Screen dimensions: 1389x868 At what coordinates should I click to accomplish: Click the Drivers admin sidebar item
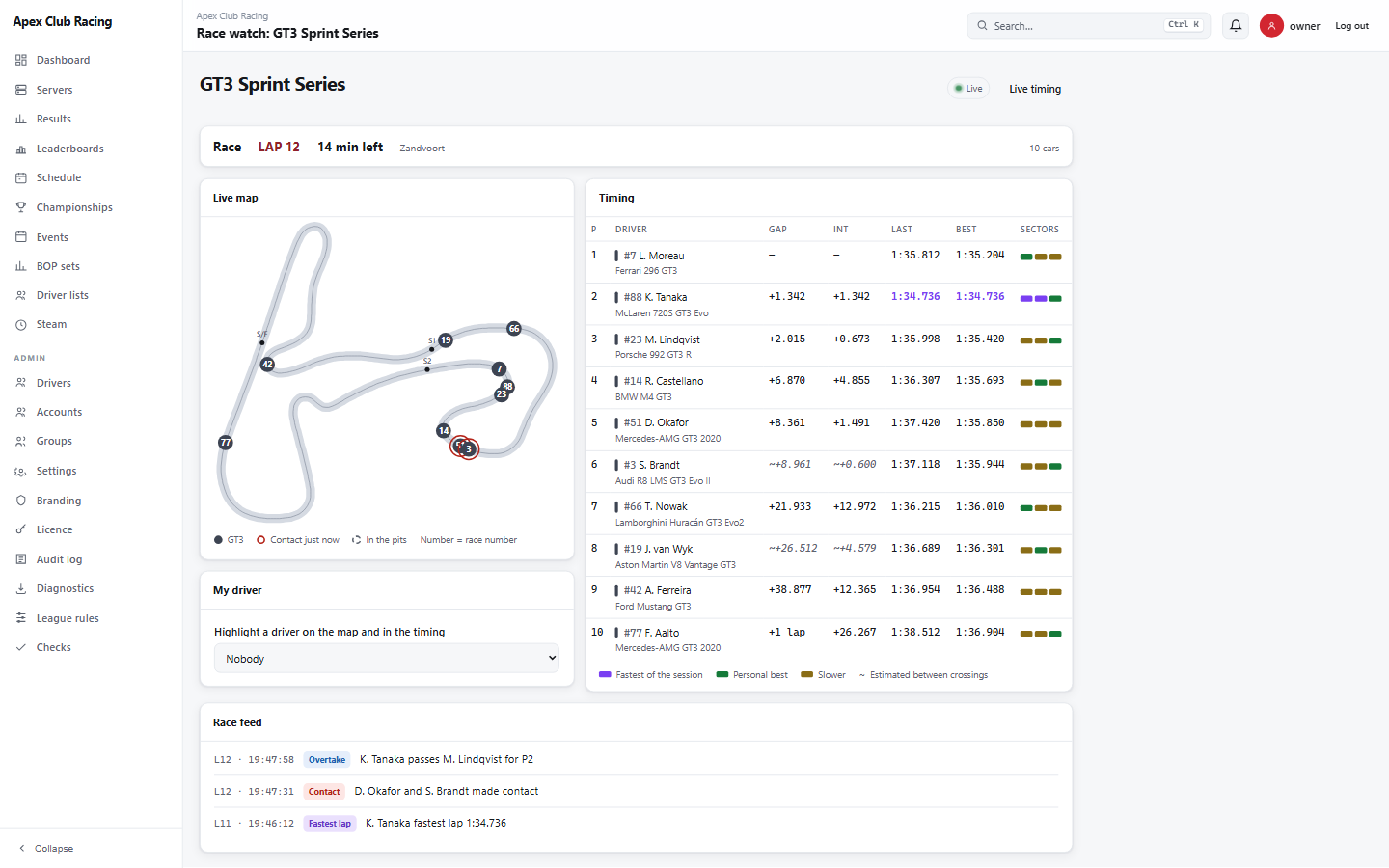54,383
